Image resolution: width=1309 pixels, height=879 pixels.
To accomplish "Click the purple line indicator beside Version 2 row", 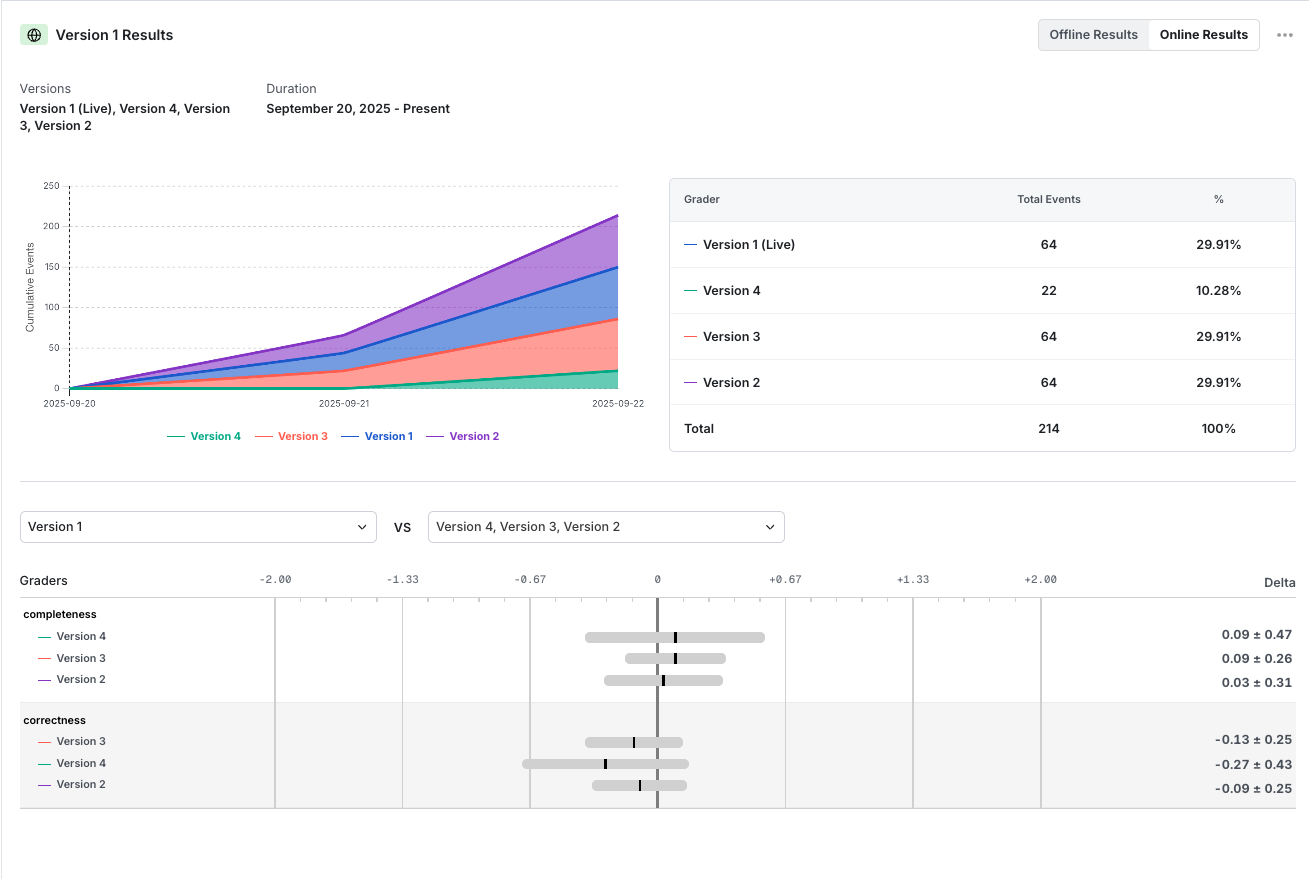I will (692, 382).
